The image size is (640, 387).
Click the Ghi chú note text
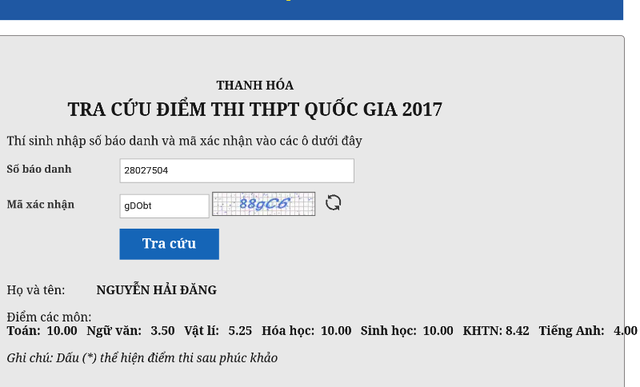point(142,358)
